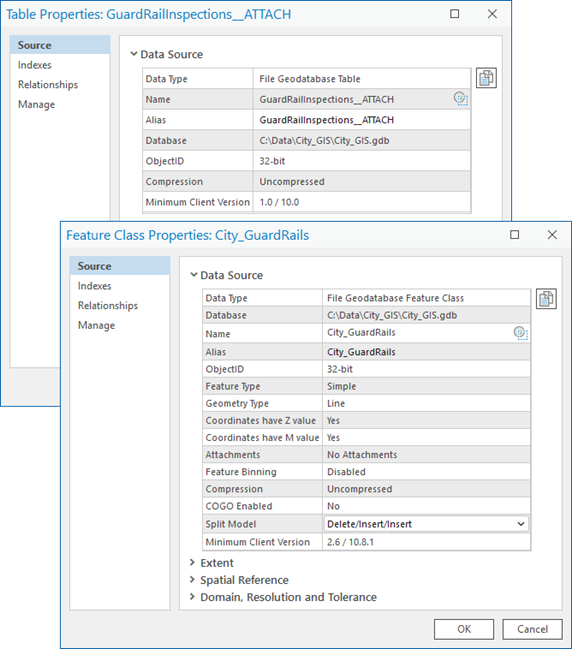Close the Table Properties dialog
This screenshot has width=572, height=649.
point(492,14)
